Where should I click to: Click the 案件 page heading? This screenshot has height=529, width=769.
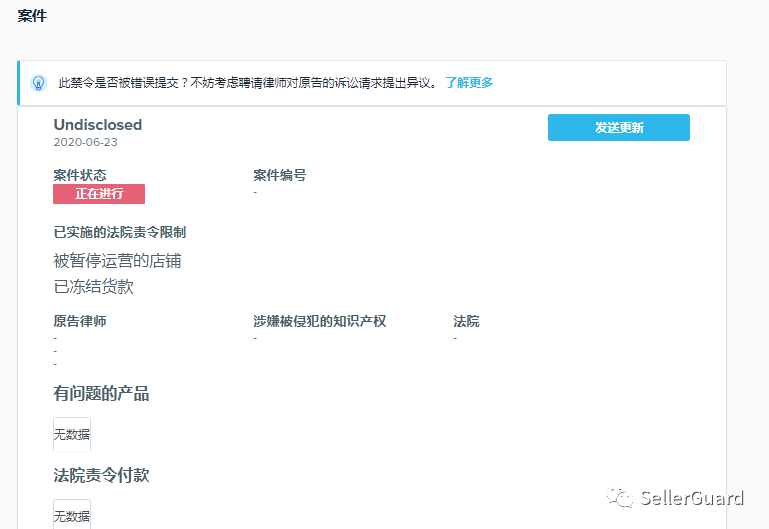click(x=32, y=16)
